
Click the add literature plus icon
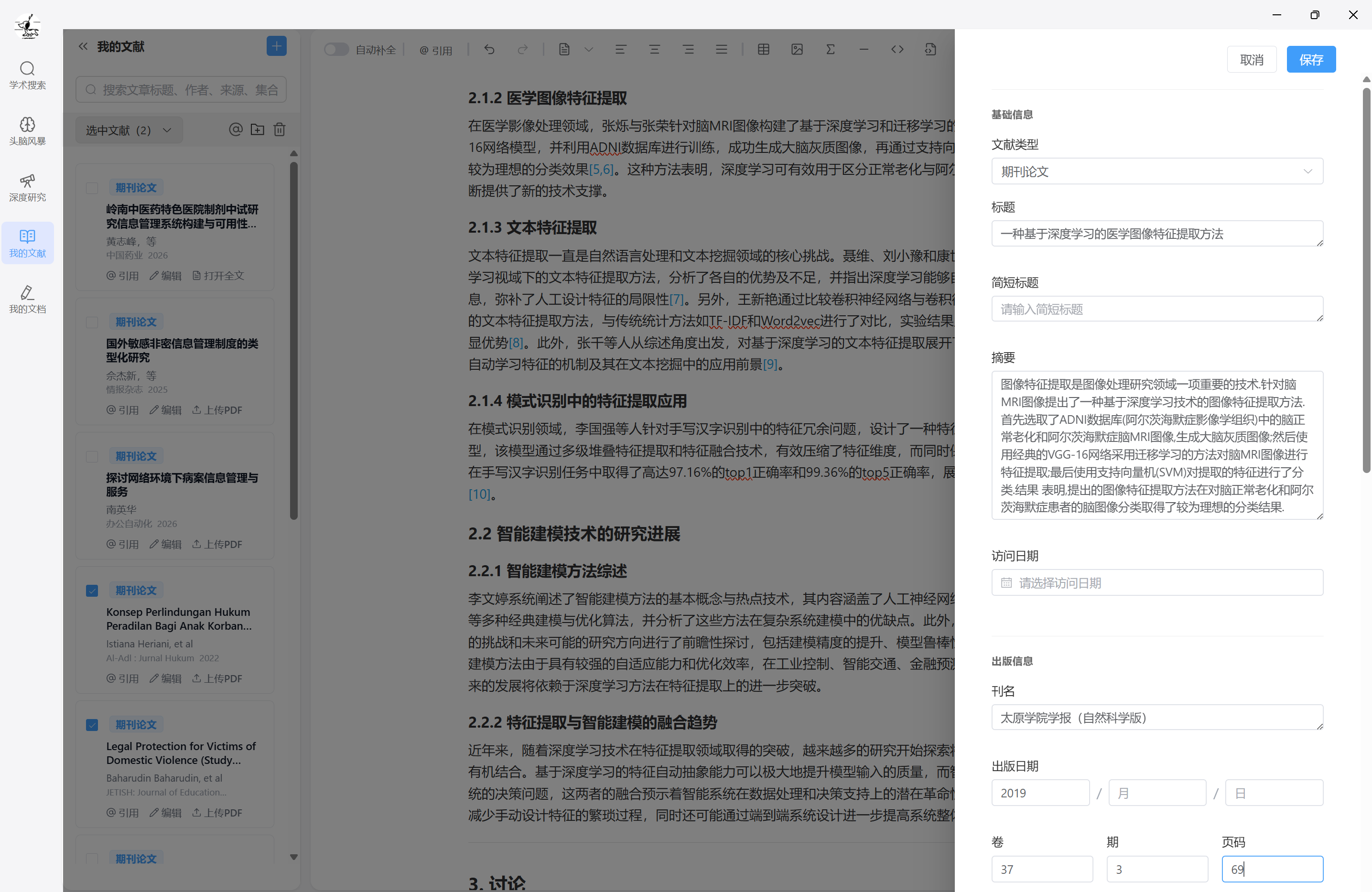pyautogui.click(x=276, y=46)
